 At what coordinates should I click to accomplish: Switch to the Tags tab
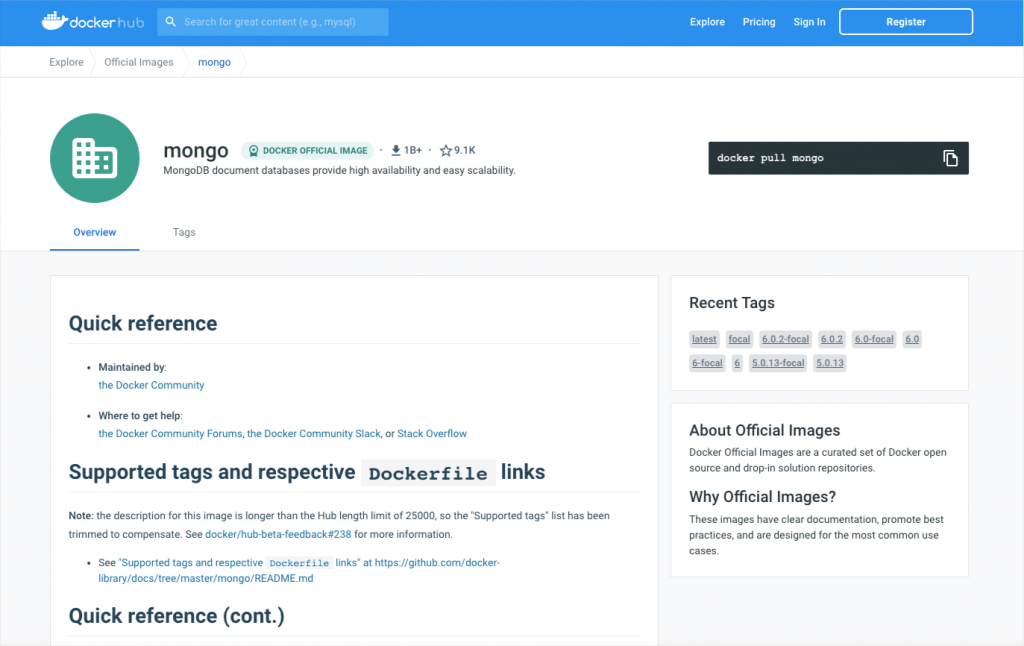pos(184,233)
